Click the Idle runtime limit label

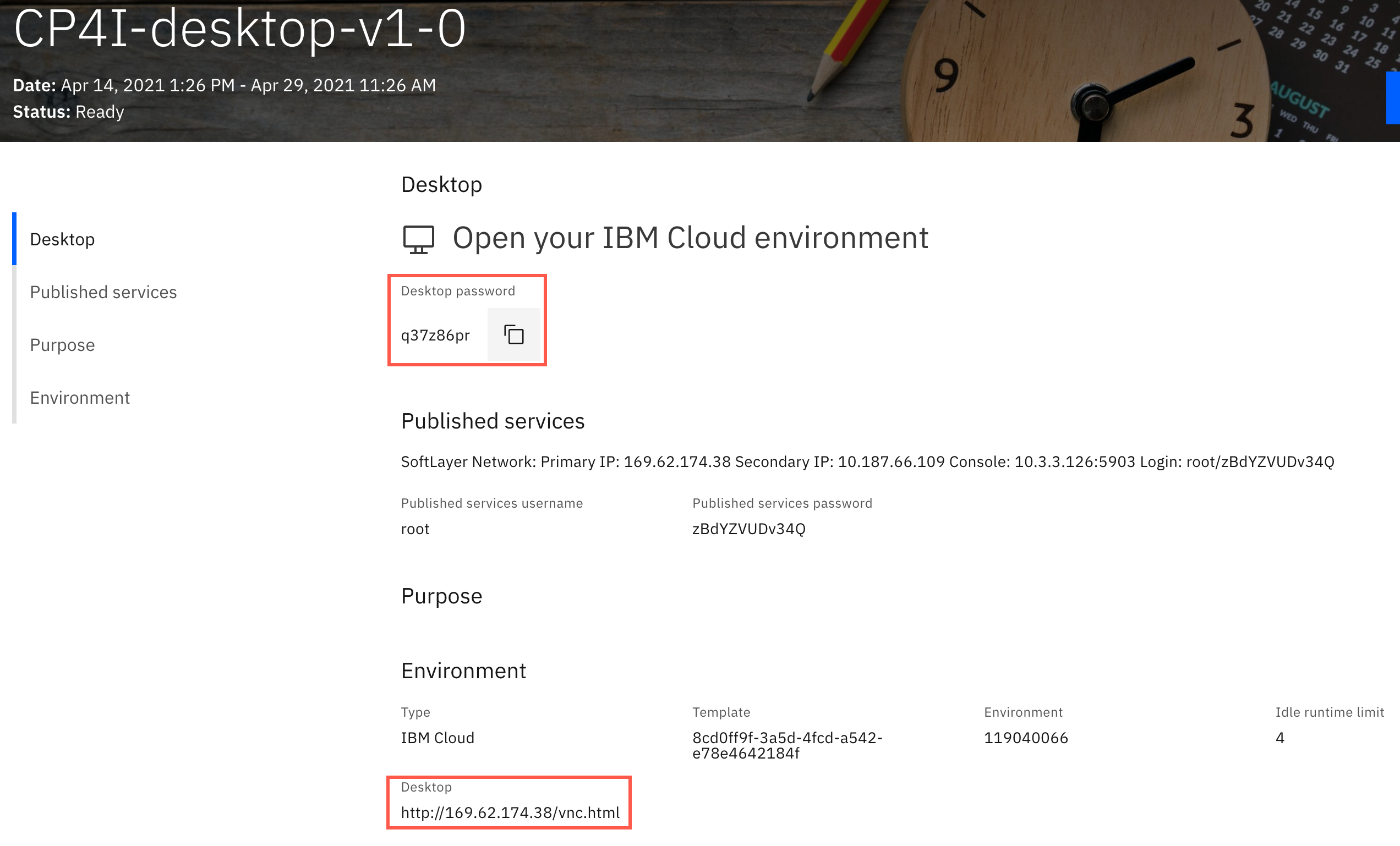pos(1330,712)
